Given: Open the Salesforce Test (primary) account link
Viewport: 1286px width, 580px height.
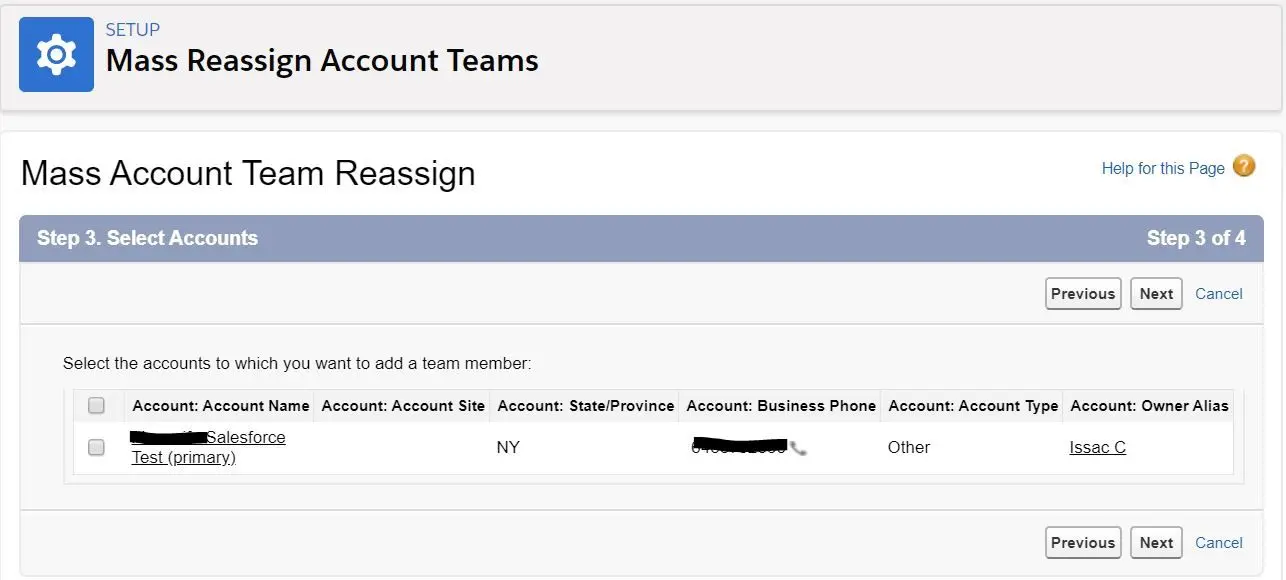Looking at the screenshot, I should (208, 447).
